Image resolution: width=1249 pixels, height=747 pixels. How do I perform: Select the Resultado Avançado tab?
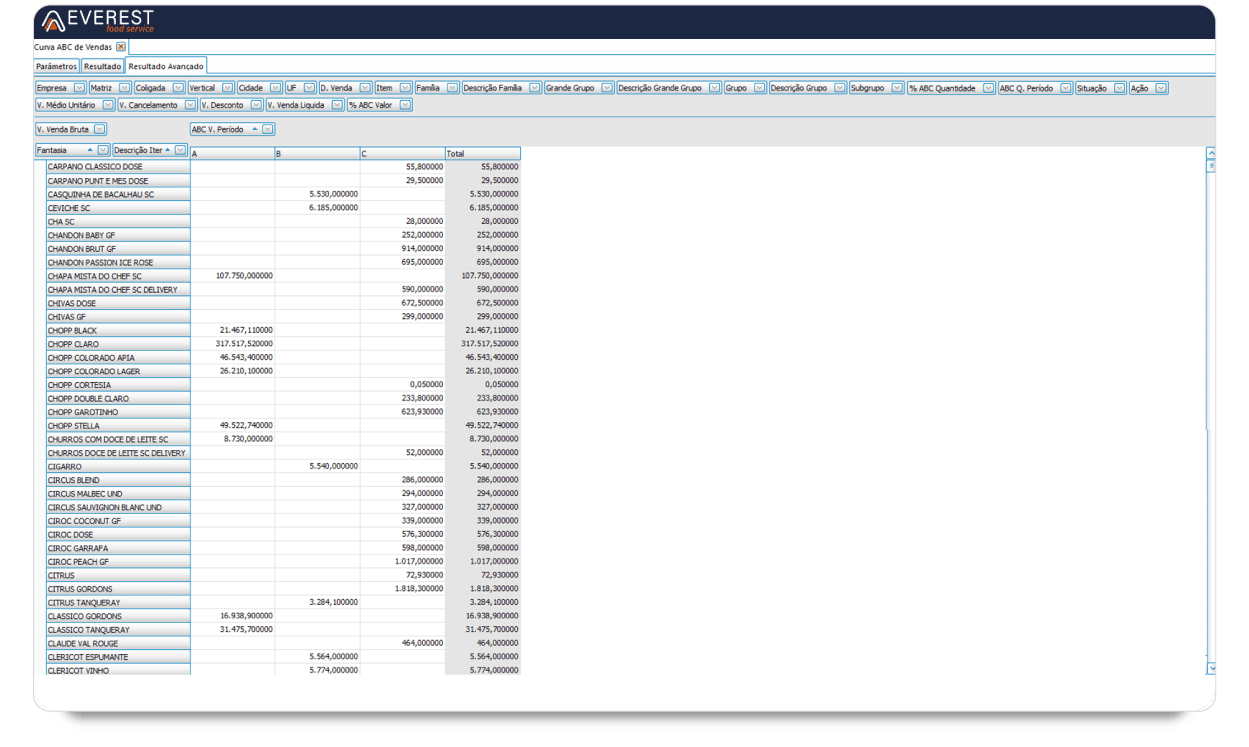[166, 66]
